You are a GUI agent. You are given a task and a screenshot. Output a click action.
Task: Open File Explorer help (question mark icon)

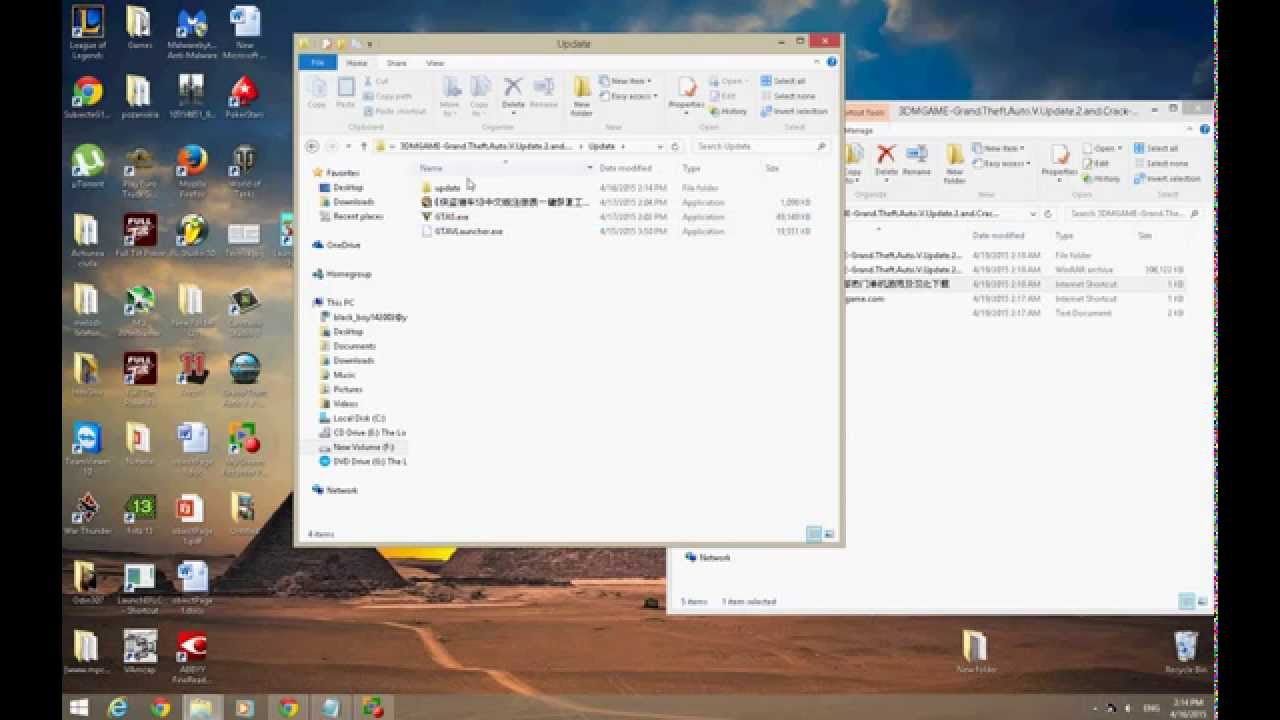coord(832,62)
